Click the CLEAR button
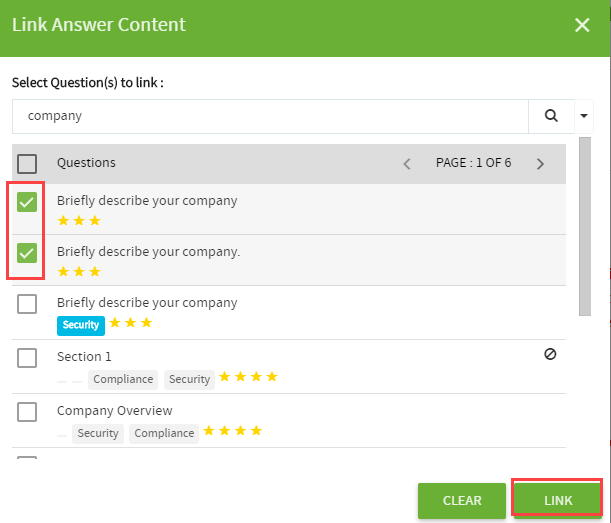This screenshot has height=523, width=611. (462, 500)
